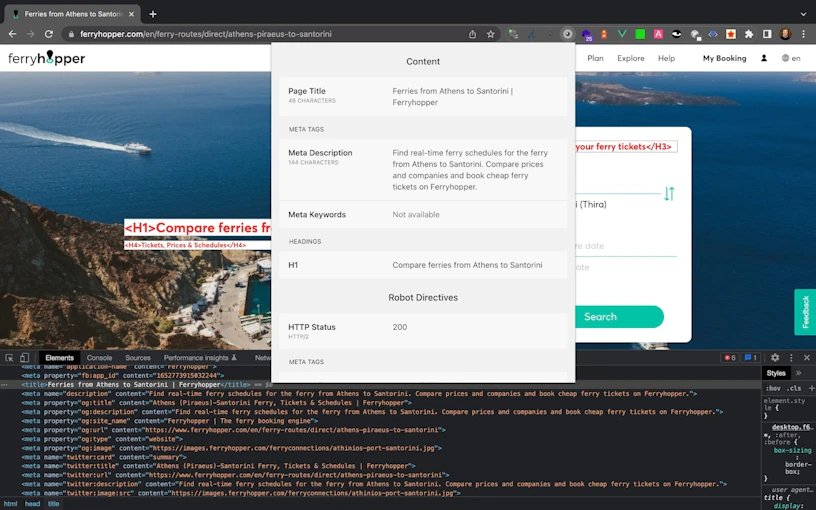The height and width of the screenshot is (510, 816).
Task: Select the twitter:card meta tag line
Action: click(x=102, y=457)
